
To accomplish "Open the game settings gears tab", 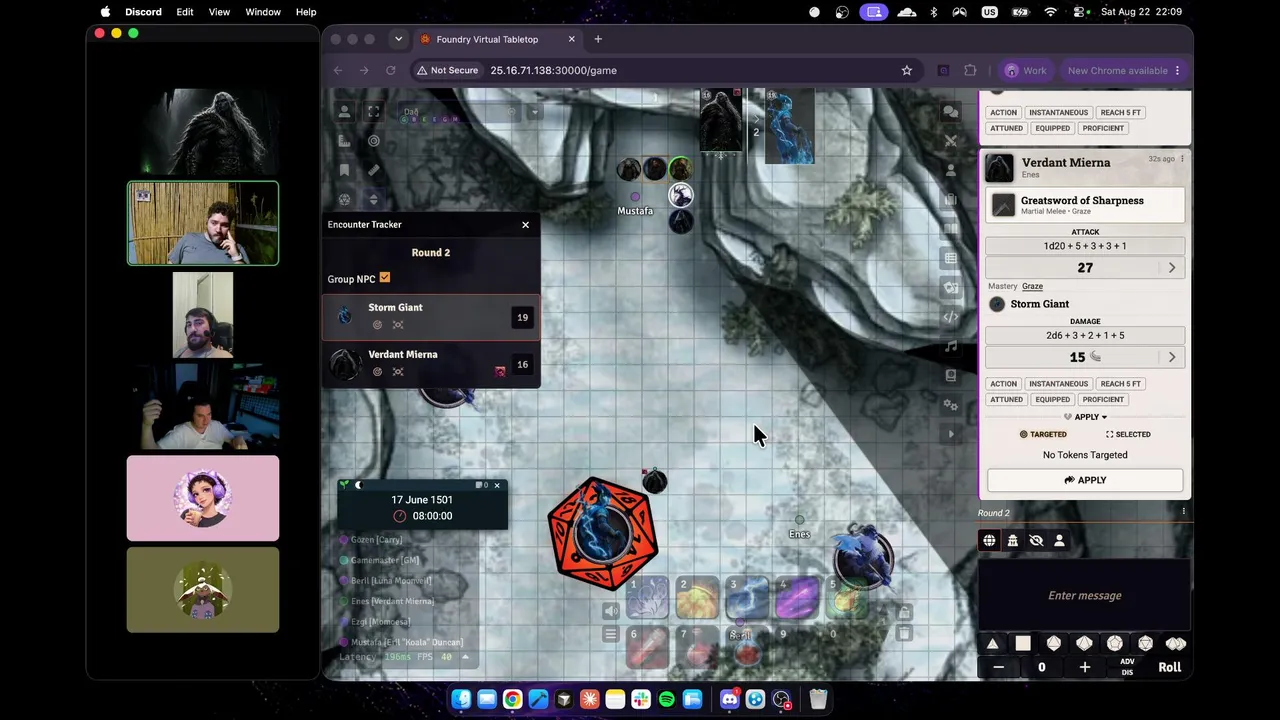I will [x=951, y=405].
